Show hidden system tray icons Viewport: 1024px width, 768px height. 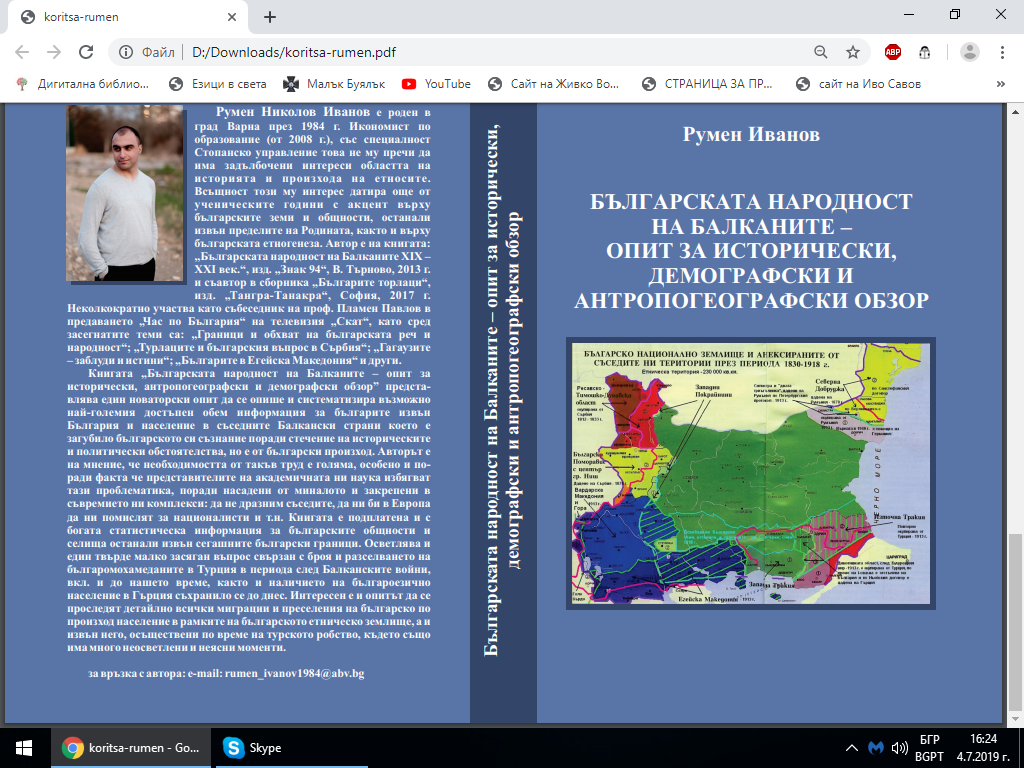click(x=851, y=748)
